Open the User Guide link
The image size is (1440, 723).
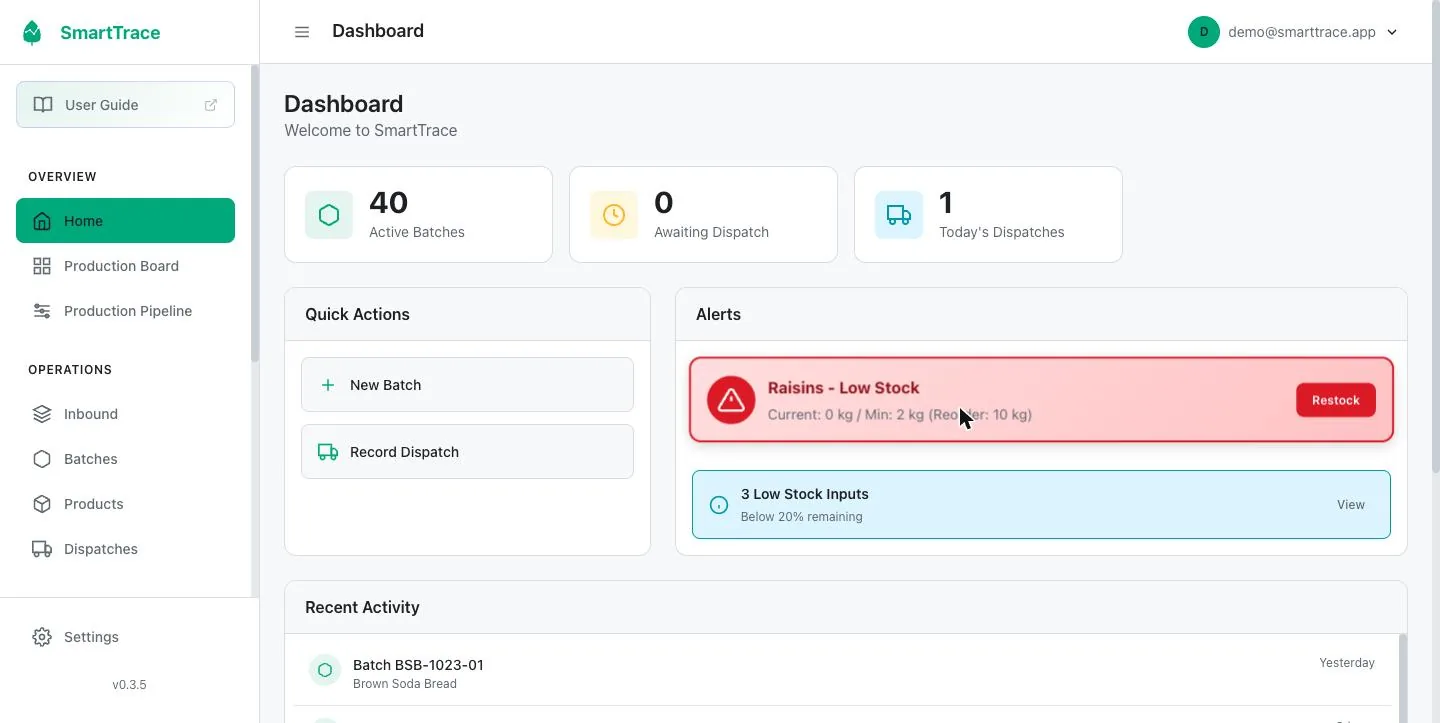tap(125, 105)
